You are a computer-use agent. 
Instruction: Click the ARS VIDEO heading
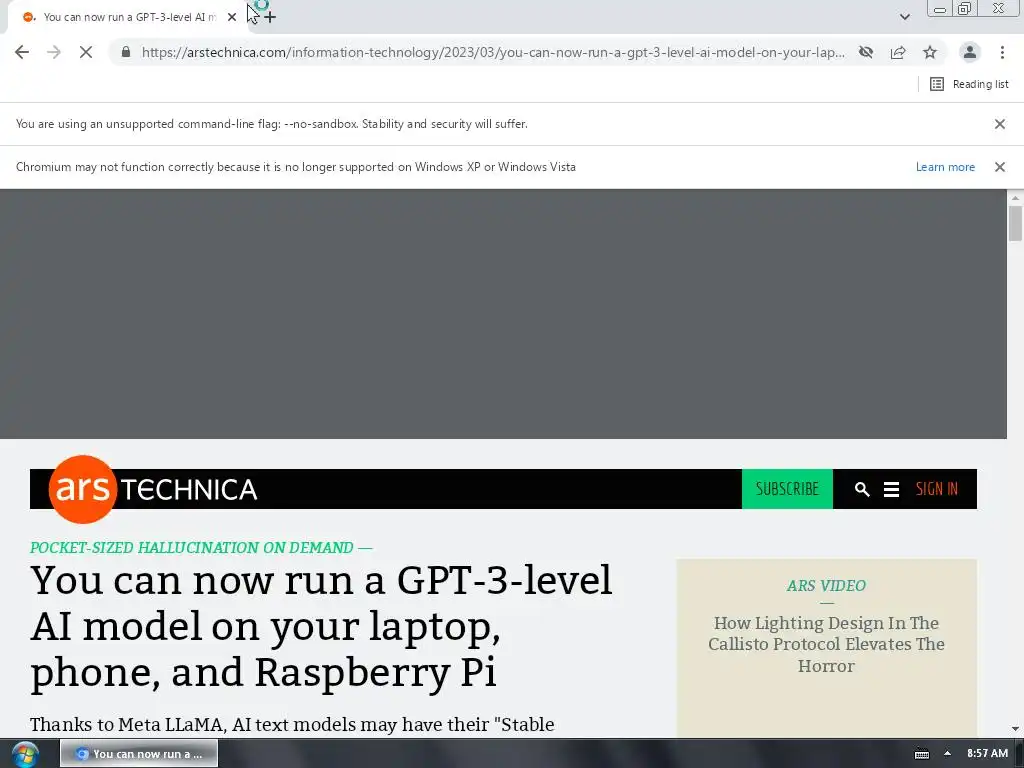pos(826,586)
